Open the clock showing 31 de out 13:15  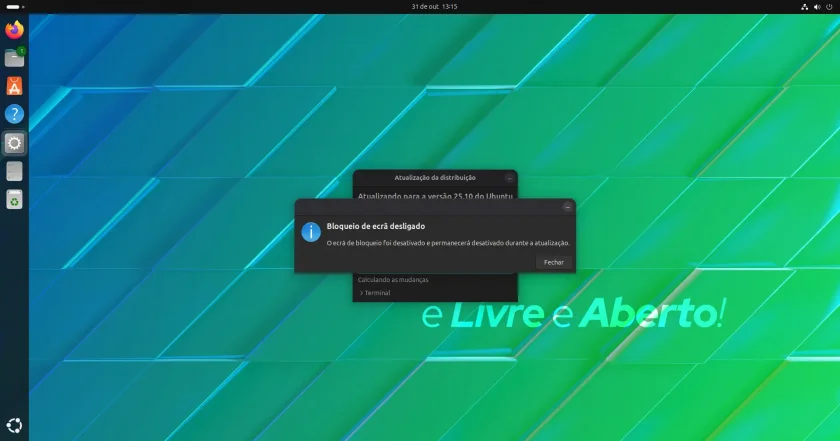click(434, 7)
